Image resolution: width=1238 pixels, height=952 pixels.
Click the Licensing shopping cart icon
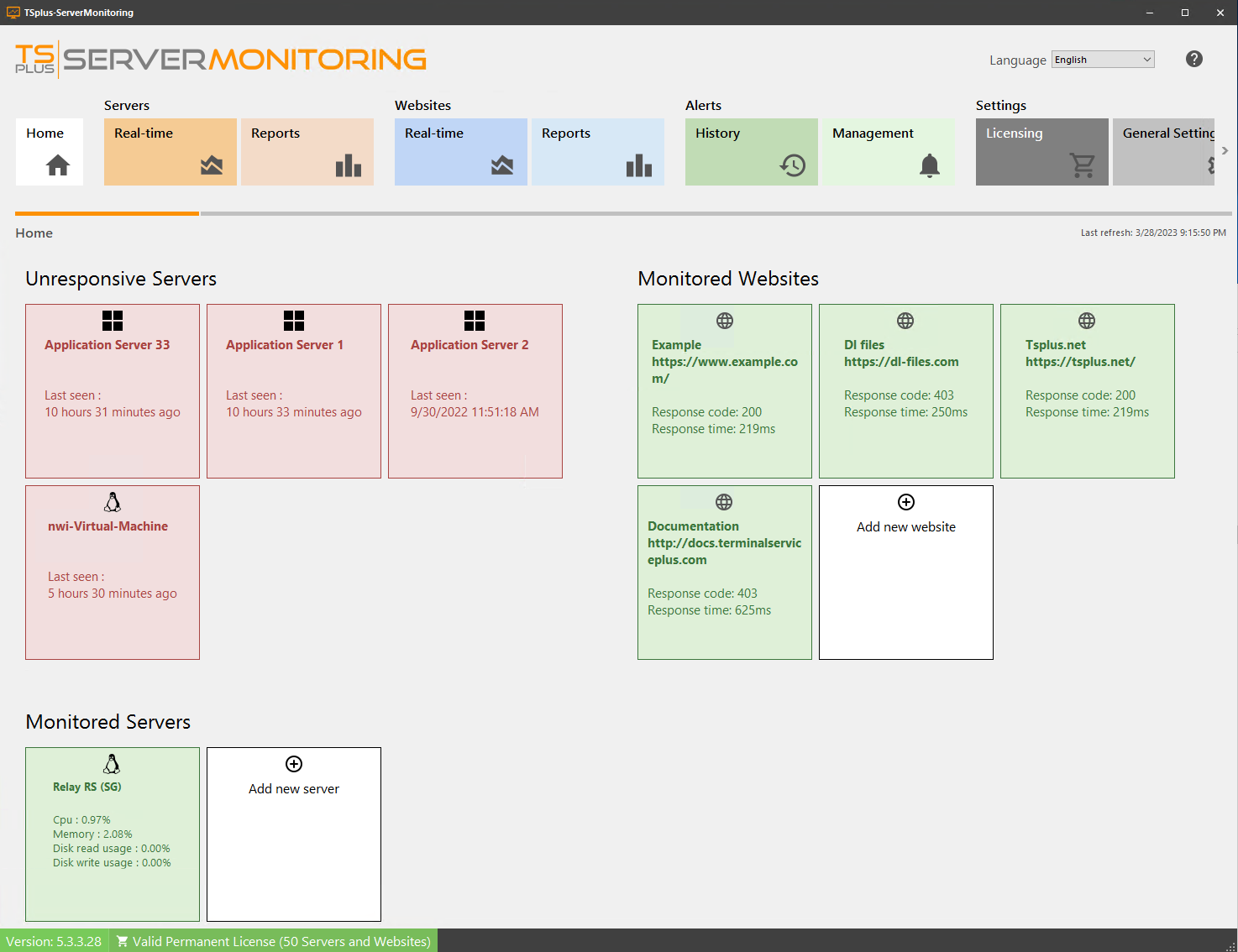pyautogui.click(x=1083, y=165)
